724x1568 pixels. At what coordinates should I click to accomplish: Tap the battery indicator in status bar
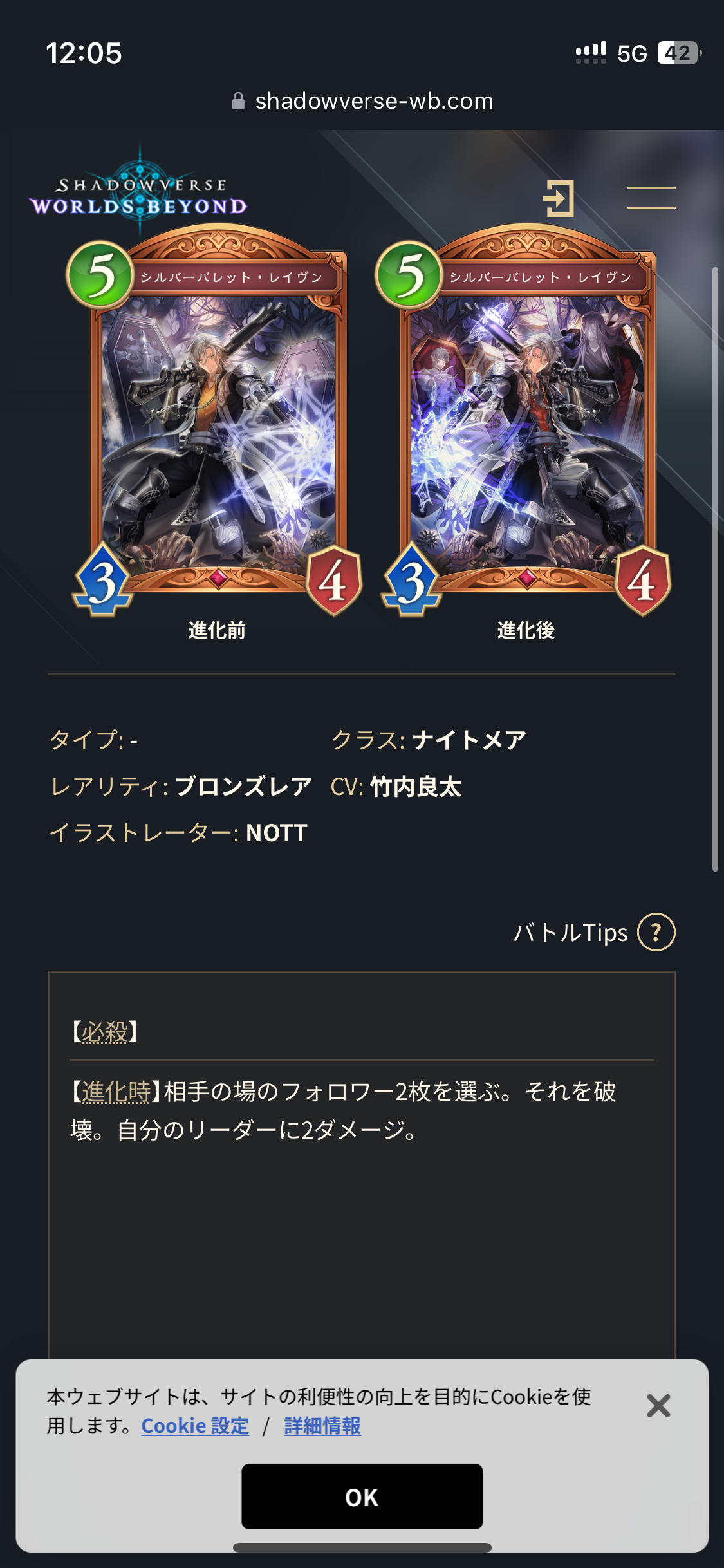click(x=680, y=53)
